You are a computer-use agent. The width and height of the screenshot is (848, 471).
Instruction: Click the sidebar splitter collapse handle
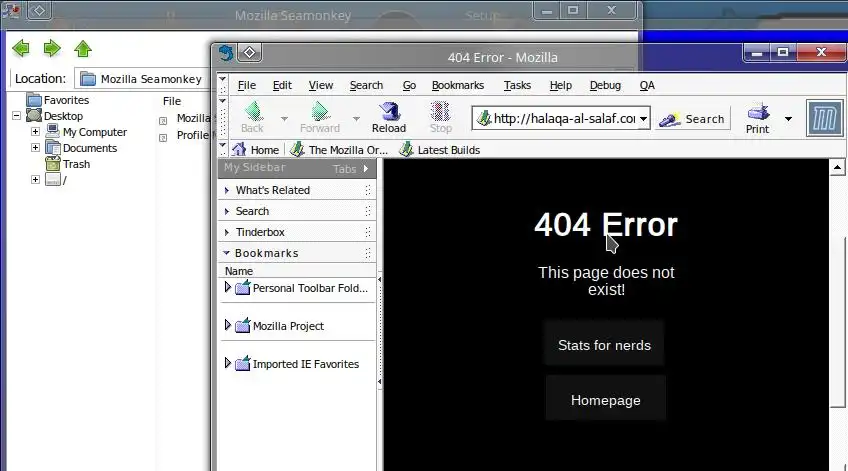380,330
